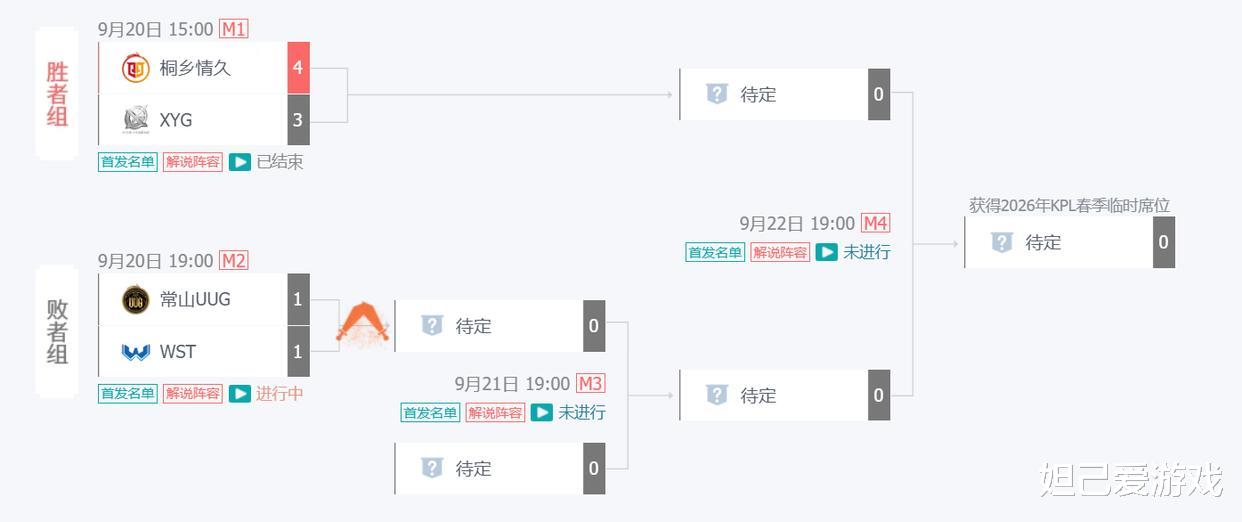Click the 常山UUG team logo
The height and width of the screenshot is (522, 1242).
[x=135, y=299]
